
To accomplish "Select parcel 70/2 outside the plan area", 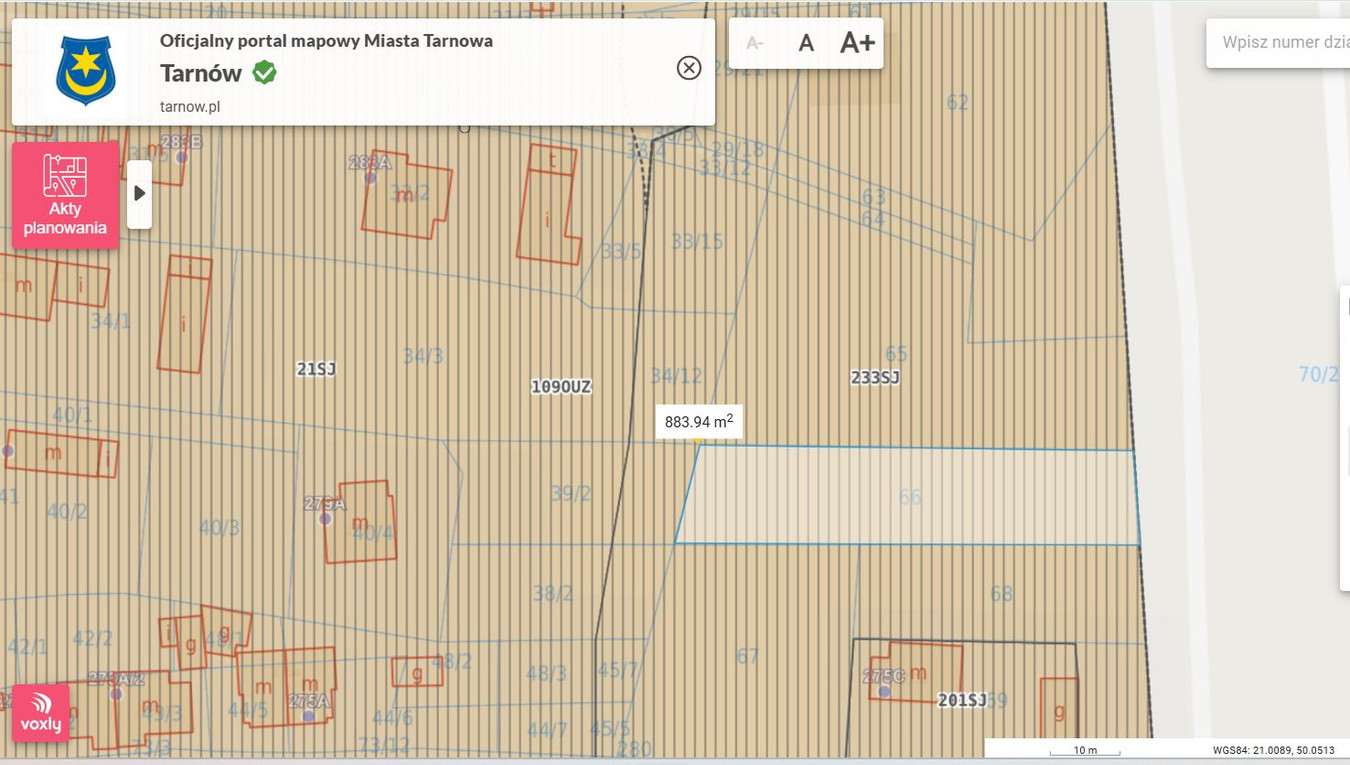I will tap(1318, 374).
